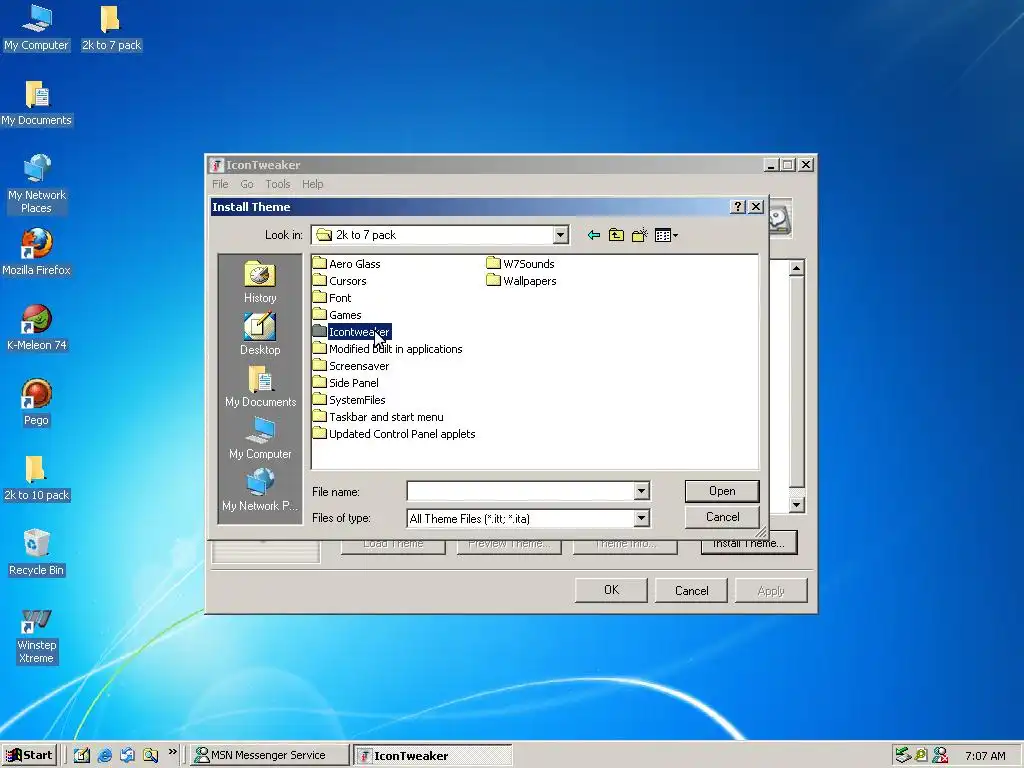Screen dimensions: 1024x768
Task: Go to Desktop in places bar
Action: click(260, 334)
